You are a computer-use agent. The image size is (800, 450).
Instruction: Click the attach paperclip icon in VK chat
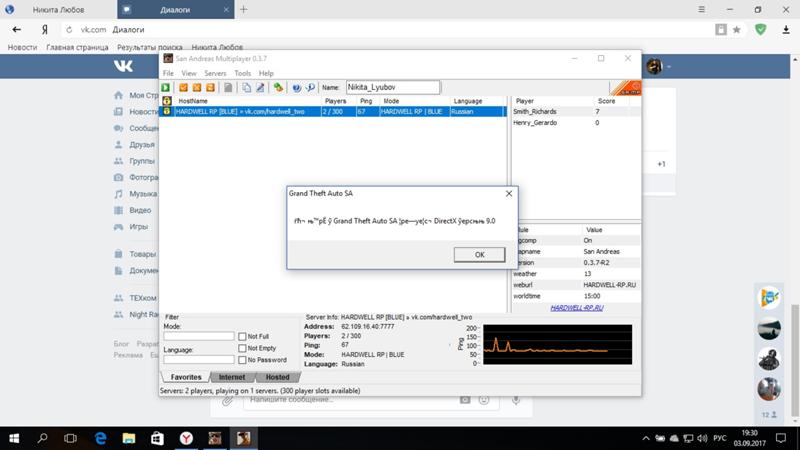[228, 400]
